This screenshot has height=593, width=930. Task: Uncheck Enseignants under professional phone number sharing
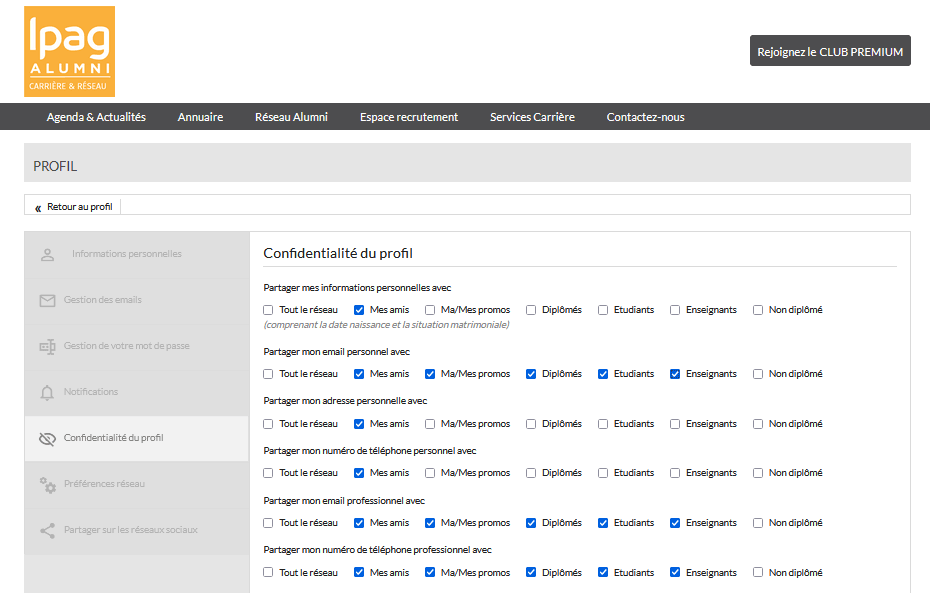[675, 573]
